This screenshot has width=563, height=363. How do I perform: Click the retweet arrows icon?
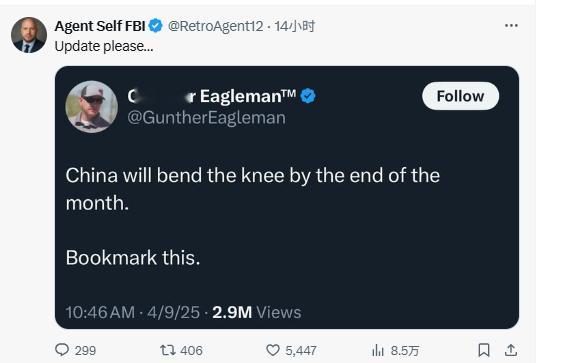pos(168,350)
